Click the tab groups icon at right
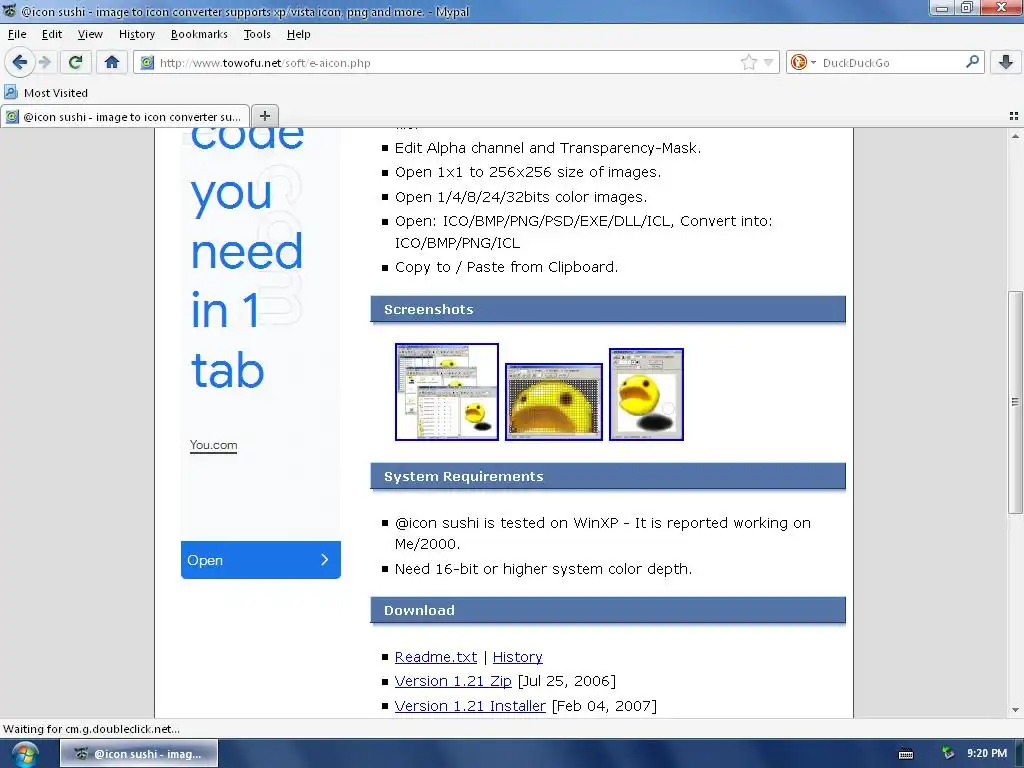 pos(1014,116)
